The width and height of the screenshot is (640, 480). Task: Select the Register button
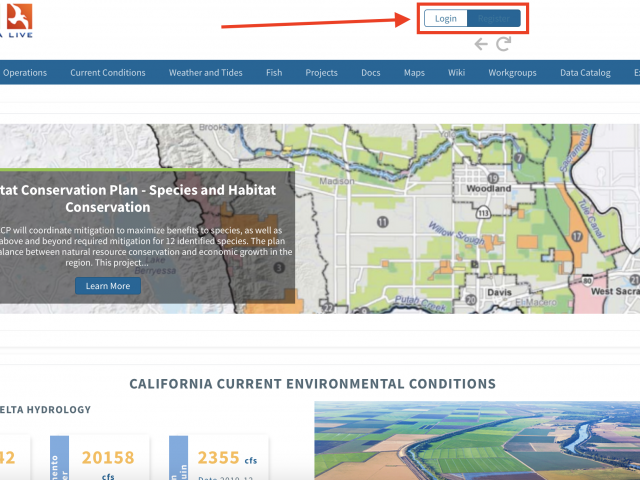pyautogui.click(x=494, y=19)
